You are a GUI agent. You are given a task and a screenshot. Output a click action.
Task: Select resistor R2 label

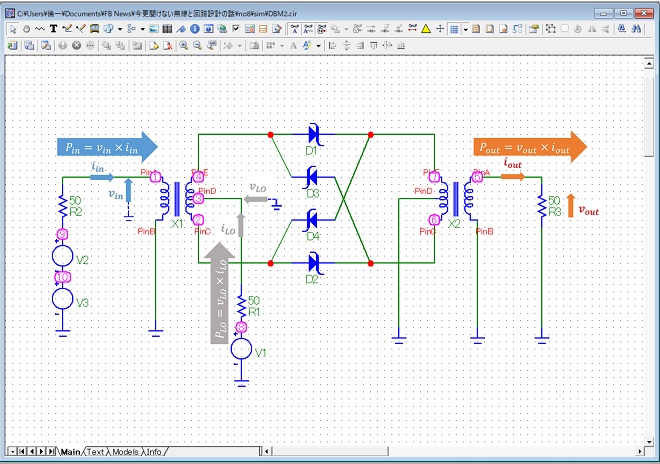[x=76, y=212]
